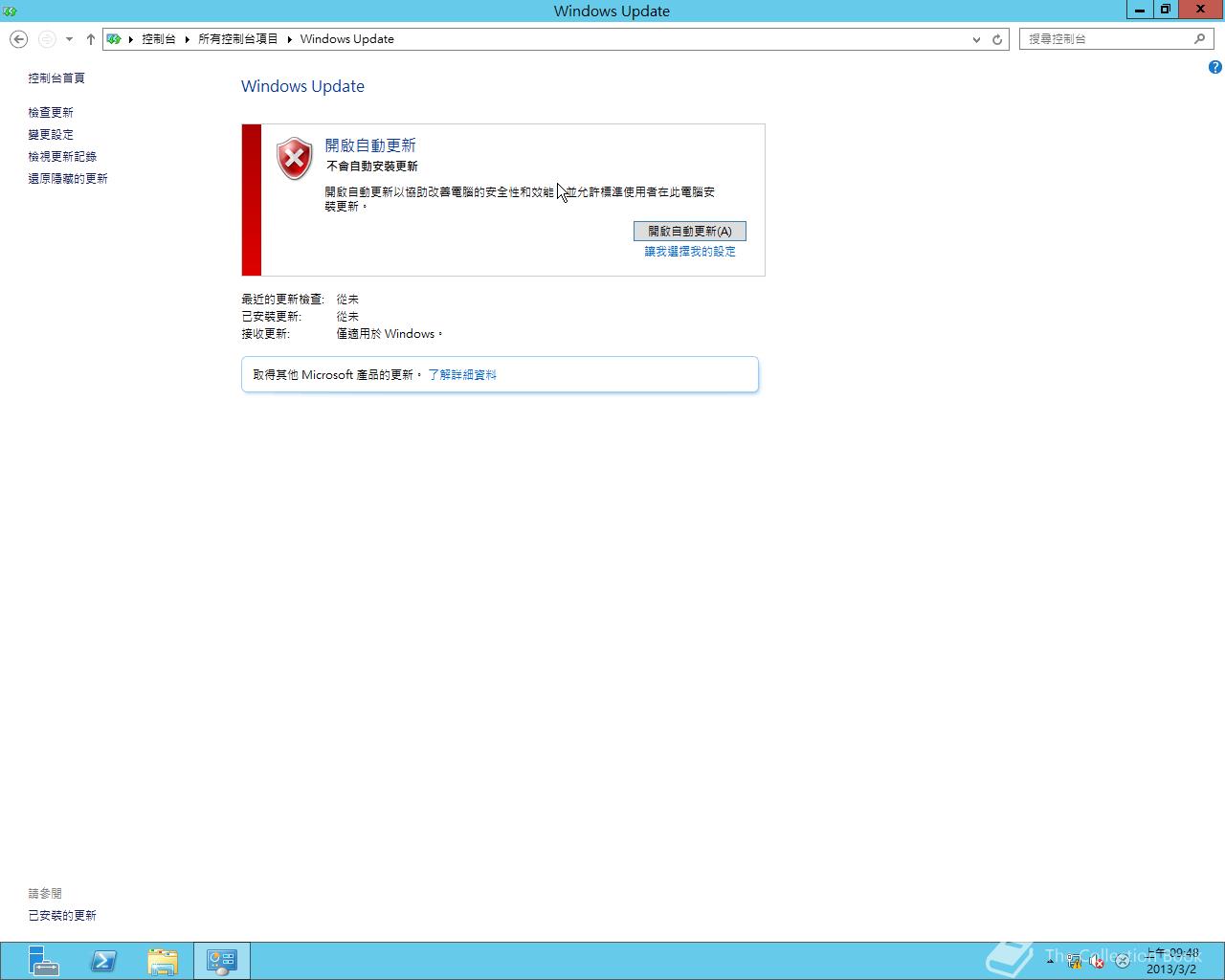This screenshot has width=1225, height=980.
Task: Open 控制台首頁 in the sidebar
Action: [x=56, y=78]
